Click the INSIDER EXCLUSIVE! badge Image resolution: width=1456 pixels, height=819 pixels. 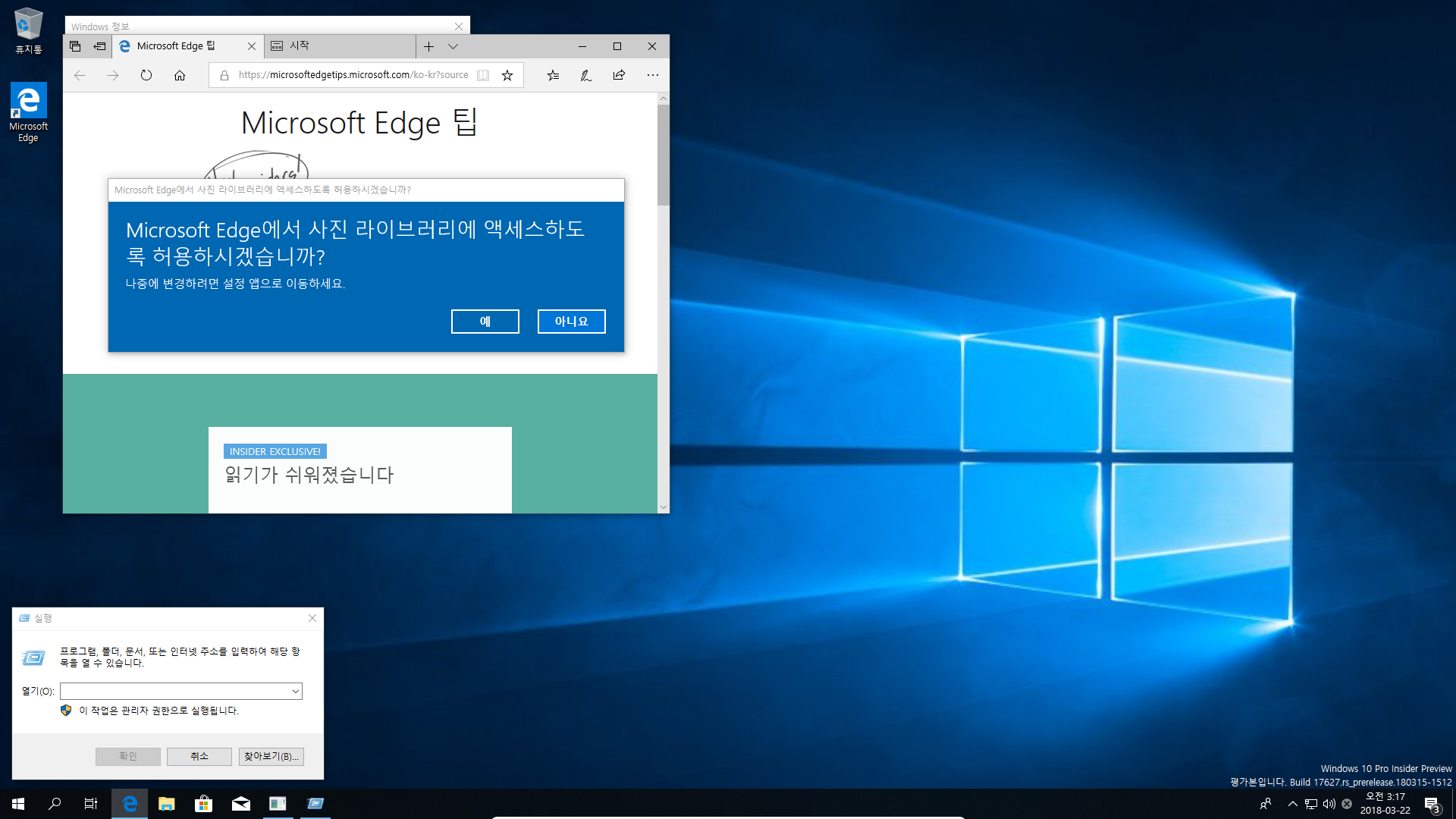(275, 451)
